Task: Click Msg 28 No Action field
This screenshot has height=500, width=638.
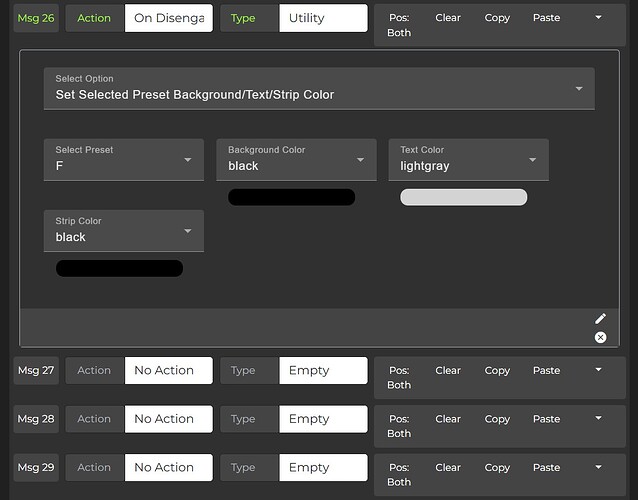Action: [168, 419]
